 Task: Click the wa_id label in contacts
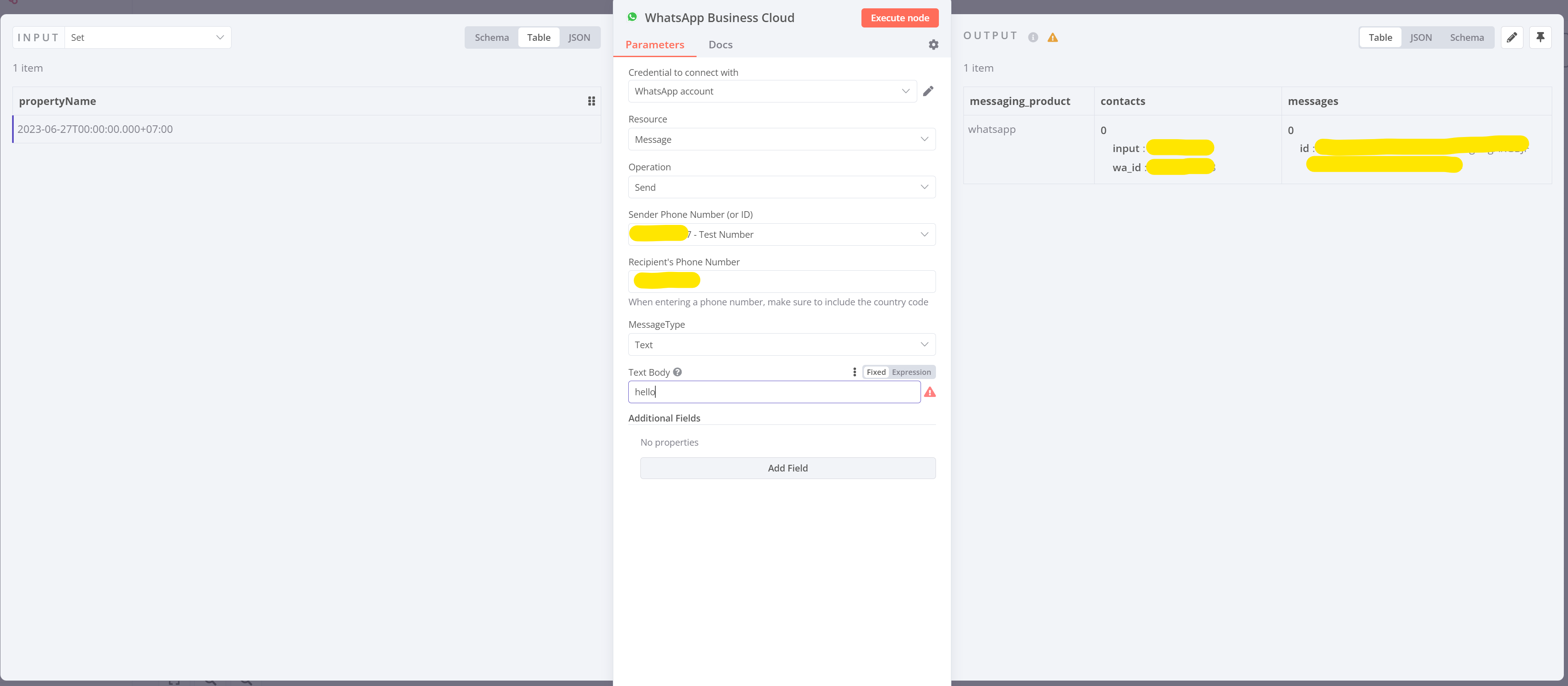click(x=1126, y=167)
